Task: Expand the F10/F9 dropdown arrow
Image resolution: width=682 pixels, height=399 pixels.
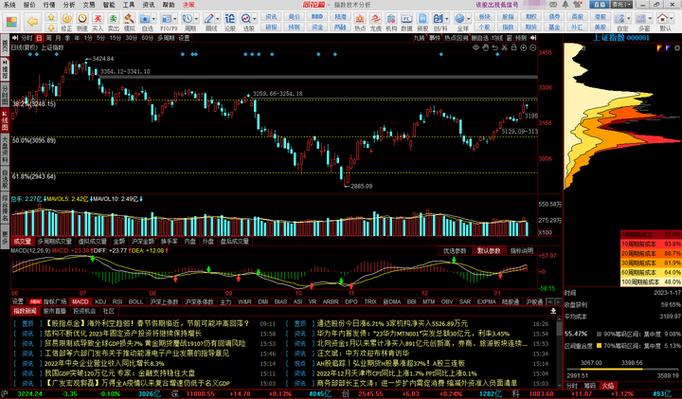Action: [x=175, y=19]
